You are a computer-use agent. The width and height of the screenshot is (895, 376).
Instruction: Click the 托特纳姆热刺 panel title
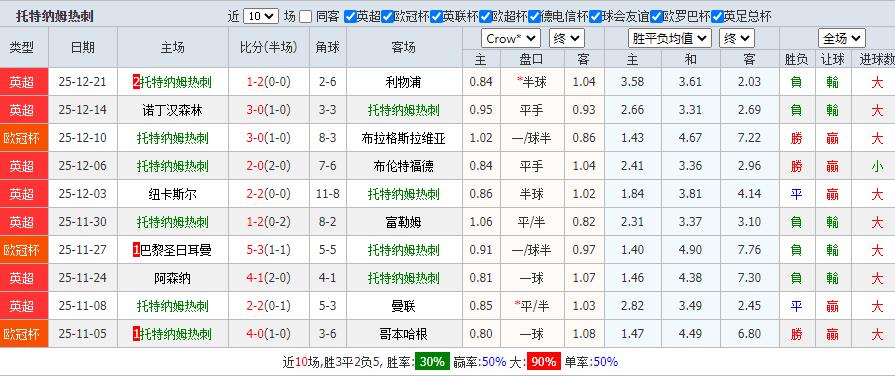coord(55,17)
